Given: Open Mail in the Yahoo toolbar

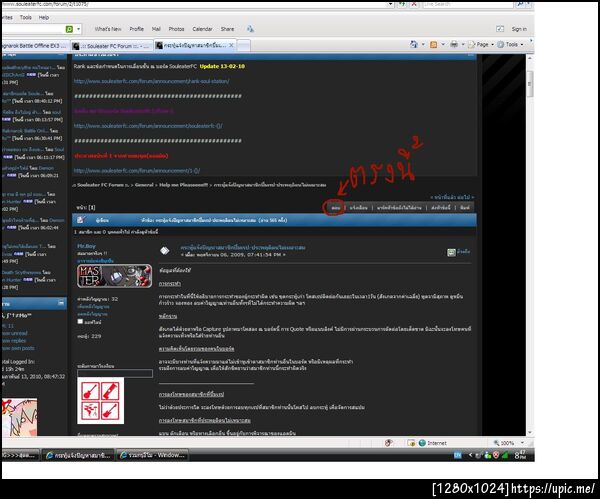Looking at the screenshot, I should (156, 29).
